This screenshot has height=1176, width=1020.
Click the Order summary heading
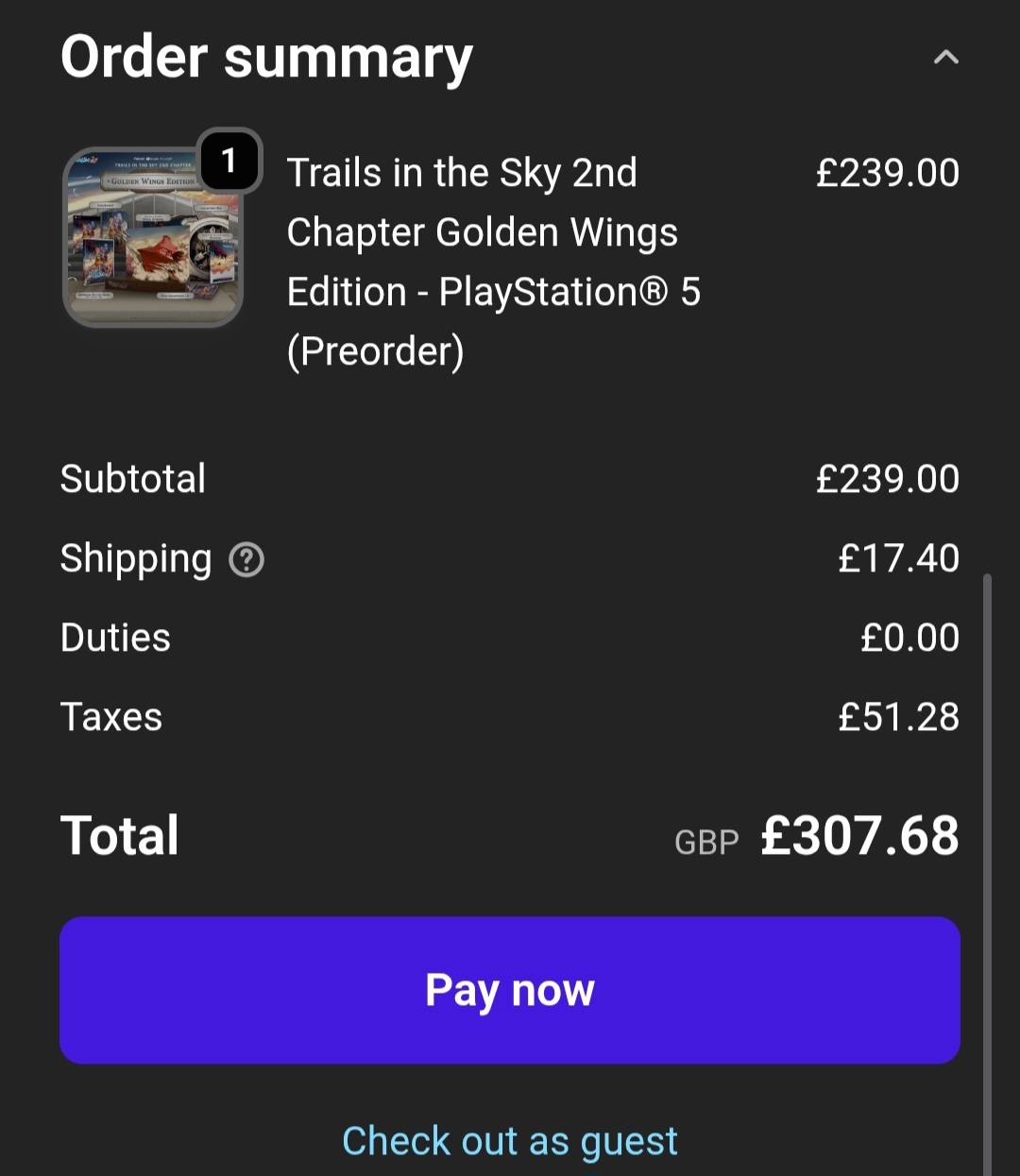(x=266, y=58)
